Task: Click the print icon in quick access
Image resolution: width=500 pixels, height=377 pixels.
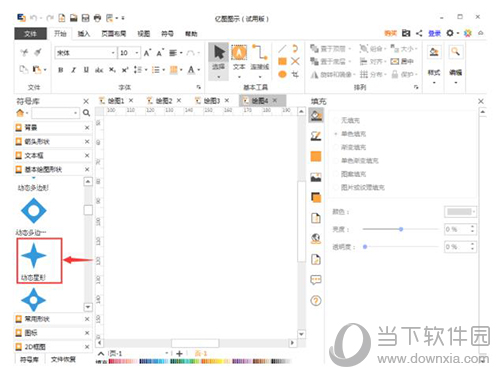Action: coord(97,18)
